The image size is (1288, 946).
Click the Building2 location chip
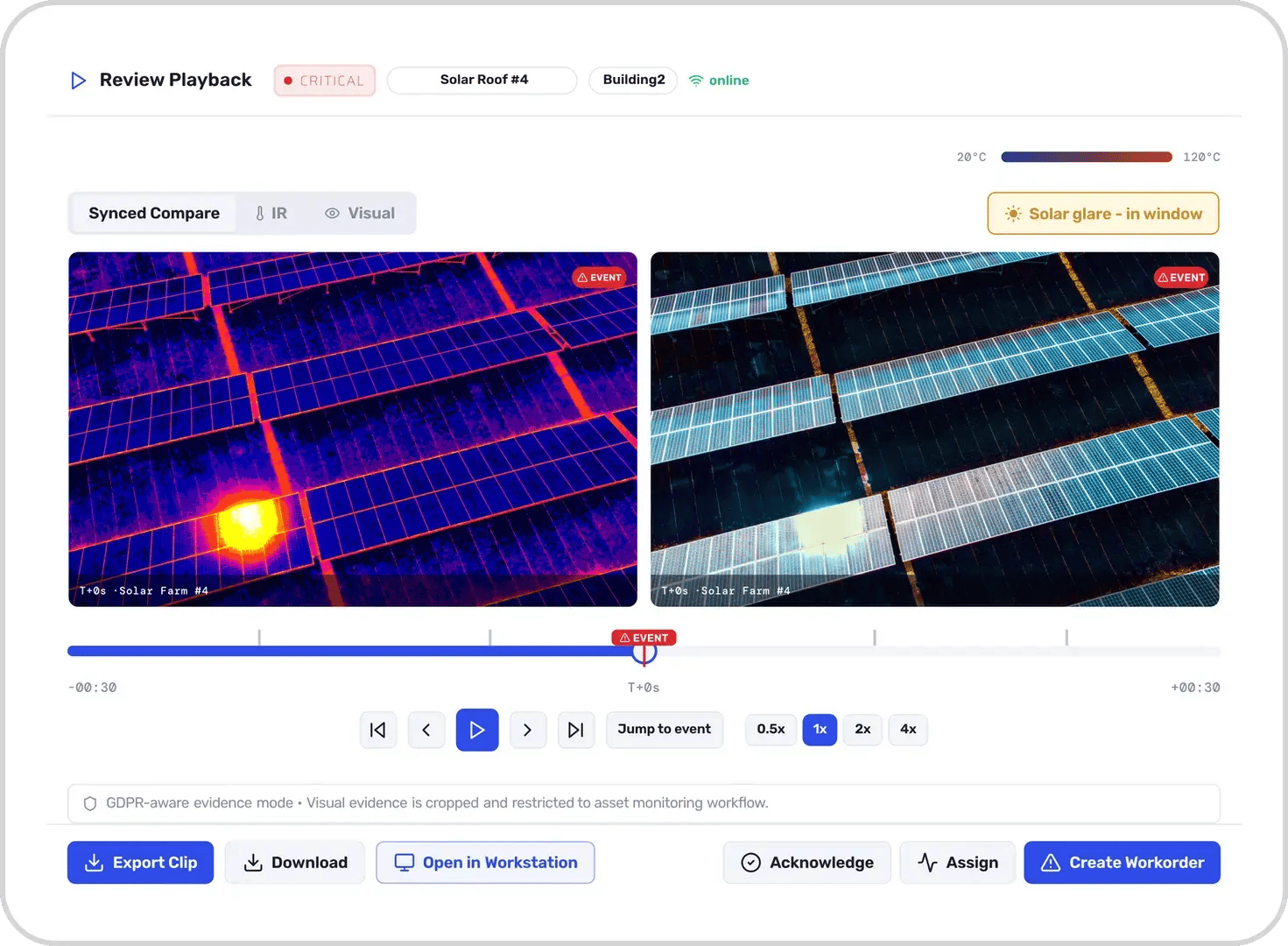pyautogui.click(x=633, y=80)
